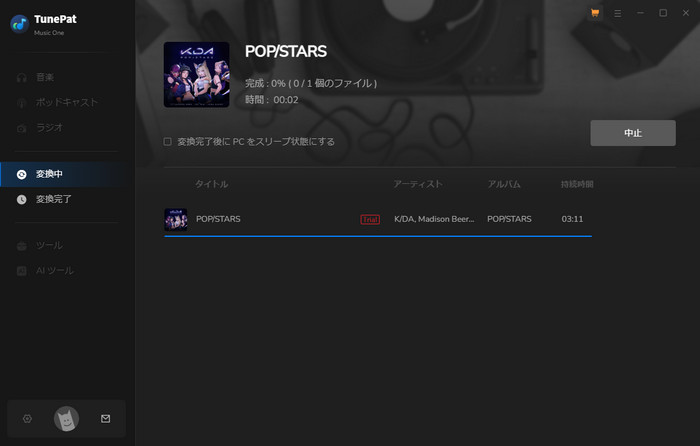The image size is (700, 446).
Task: Open ポッドキャスト podcast section
Action: click(x=67, y=103)
